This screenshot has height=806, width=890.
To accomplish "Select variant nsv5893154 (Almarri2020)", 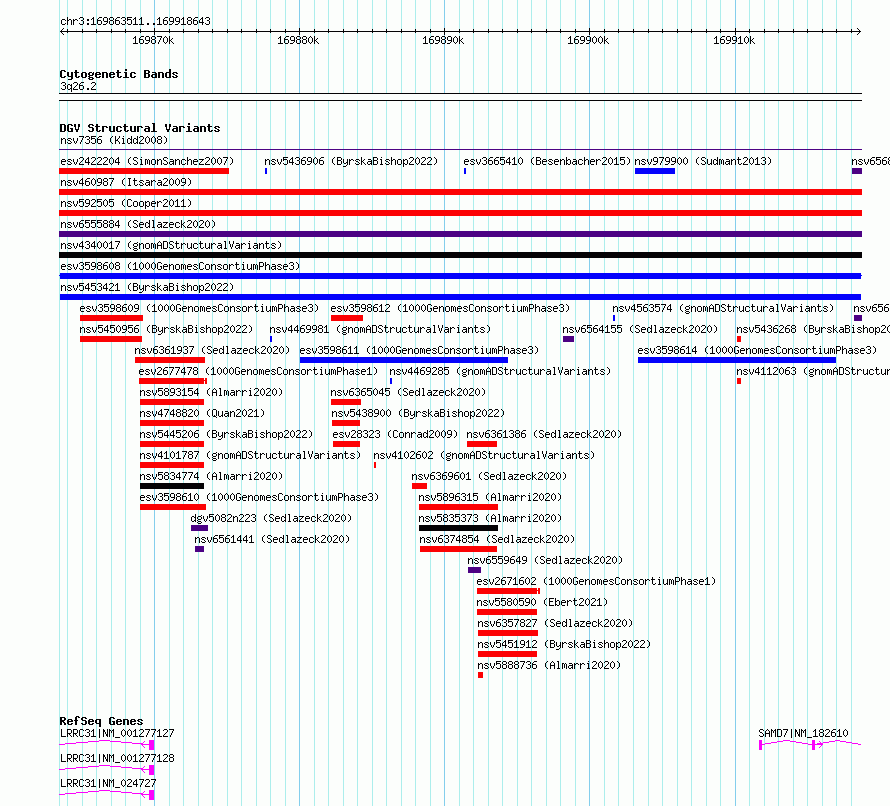I will [x=211, y=392].
